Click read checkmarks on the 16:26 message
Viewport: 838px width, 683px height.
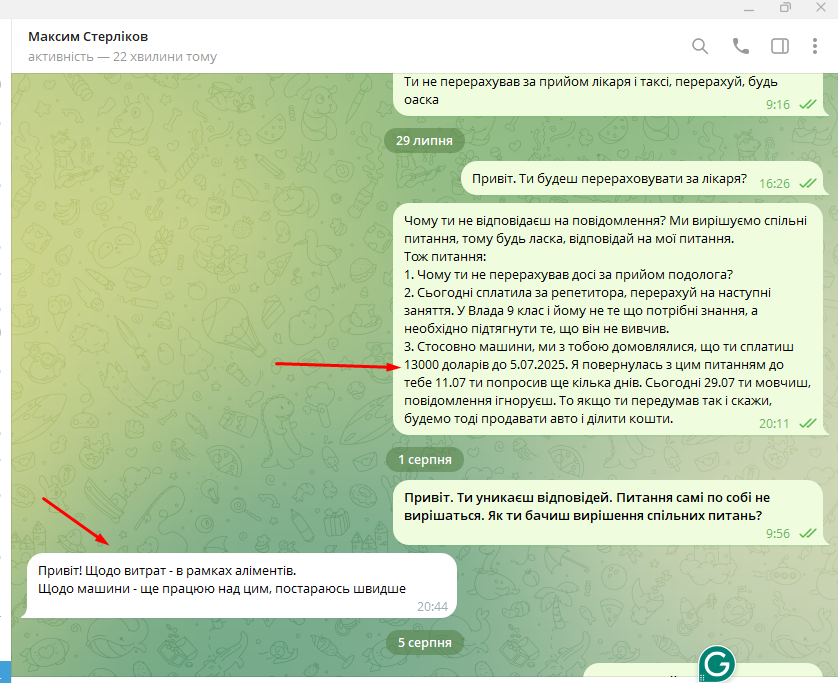pos(808,184)
